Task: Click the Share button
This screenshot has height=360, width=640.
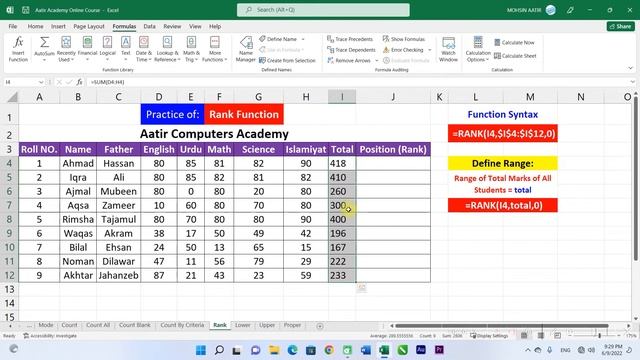Action: click(x=620, y=26)
